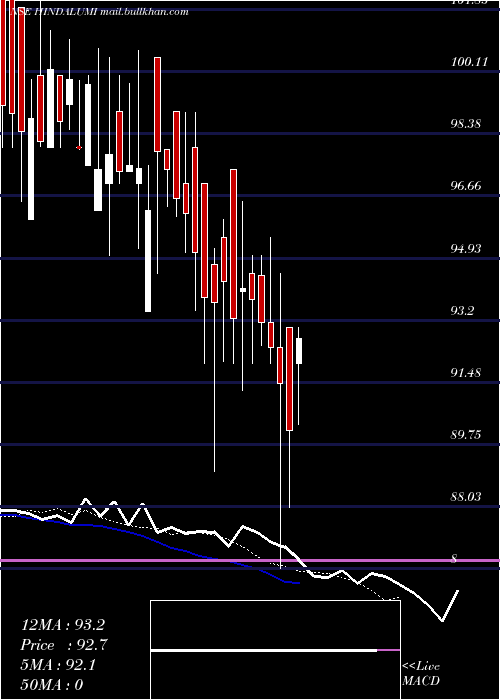Click the 12MA : 93.2 readout
The image size is (500, 700).
coord(63,625)
